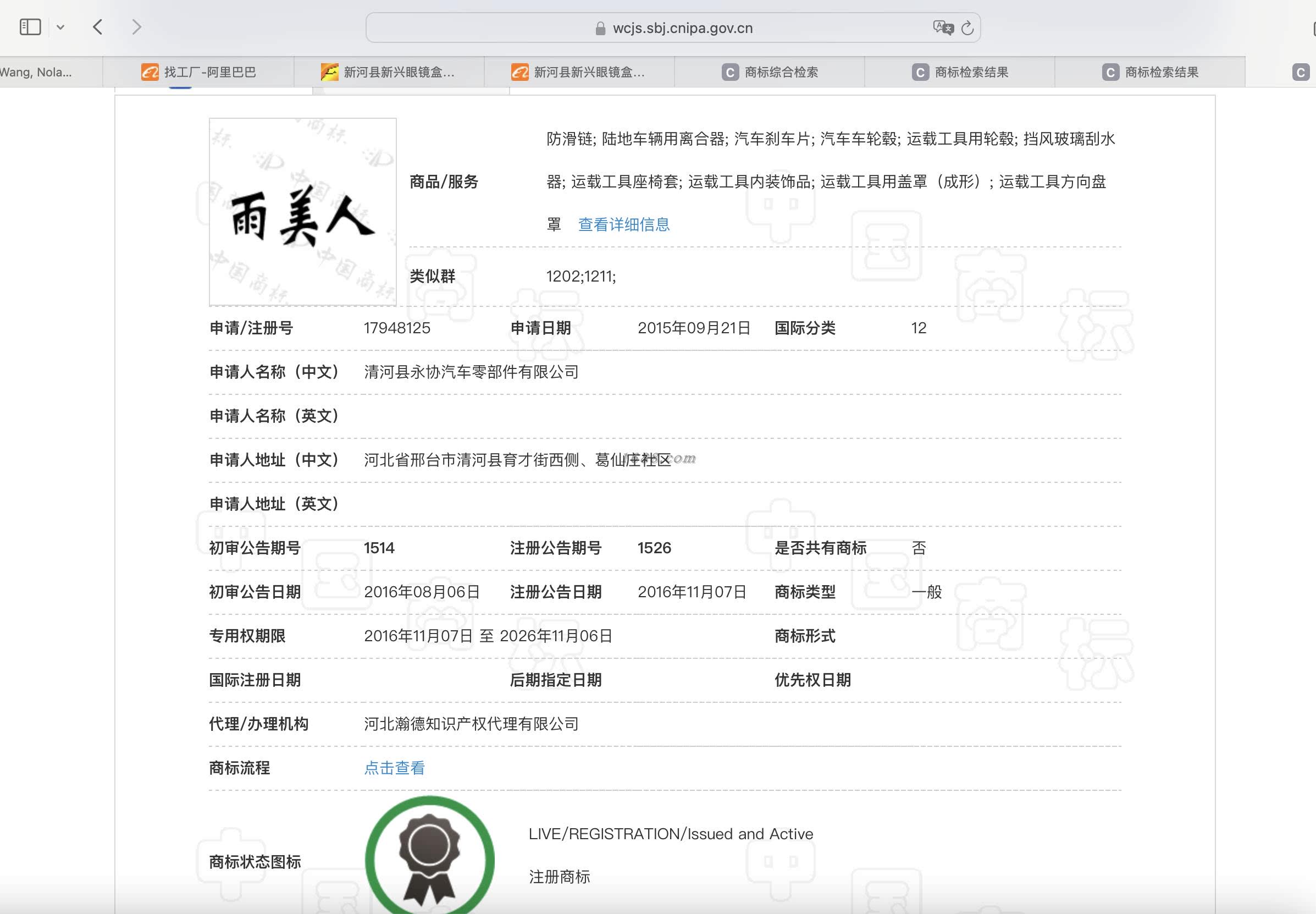Screen dimensions: 1316x914
Task: Click the 雨美人 trademark image
Action: tap(302, 212)
